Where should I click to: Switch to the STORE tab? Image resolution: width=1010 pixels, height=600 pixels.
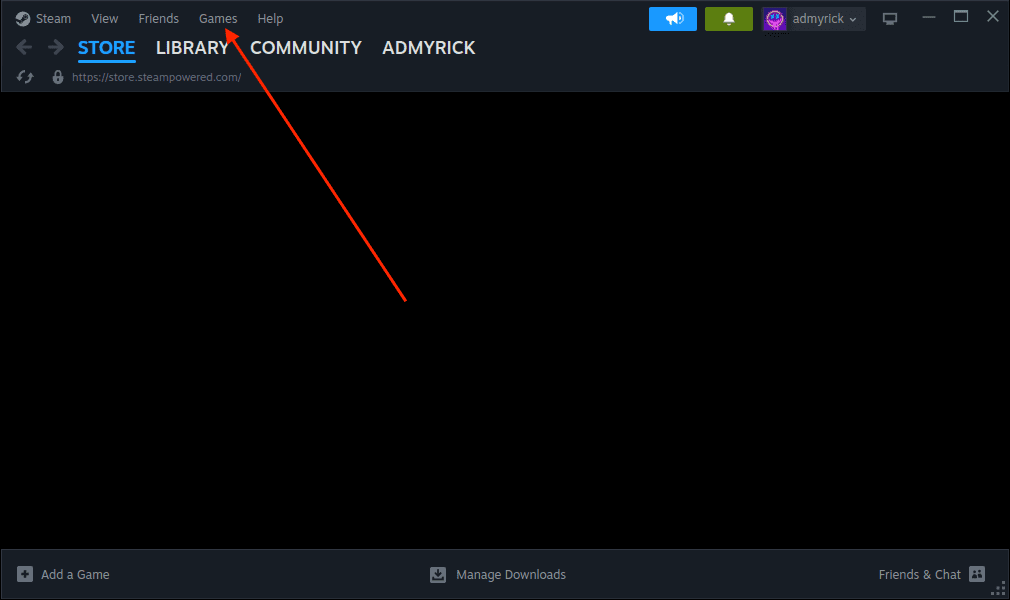[x=106, y=48]
